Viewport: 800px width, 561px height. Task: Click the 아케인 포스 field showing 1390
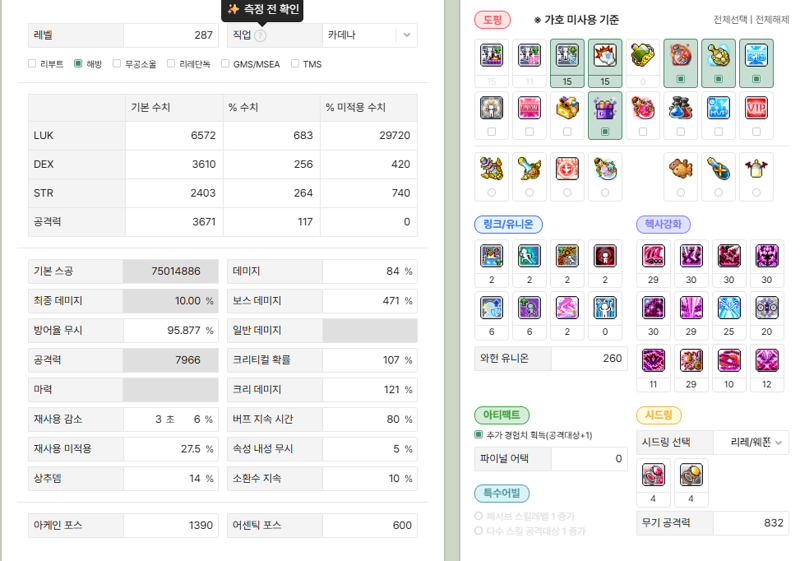tap(171, 525)
